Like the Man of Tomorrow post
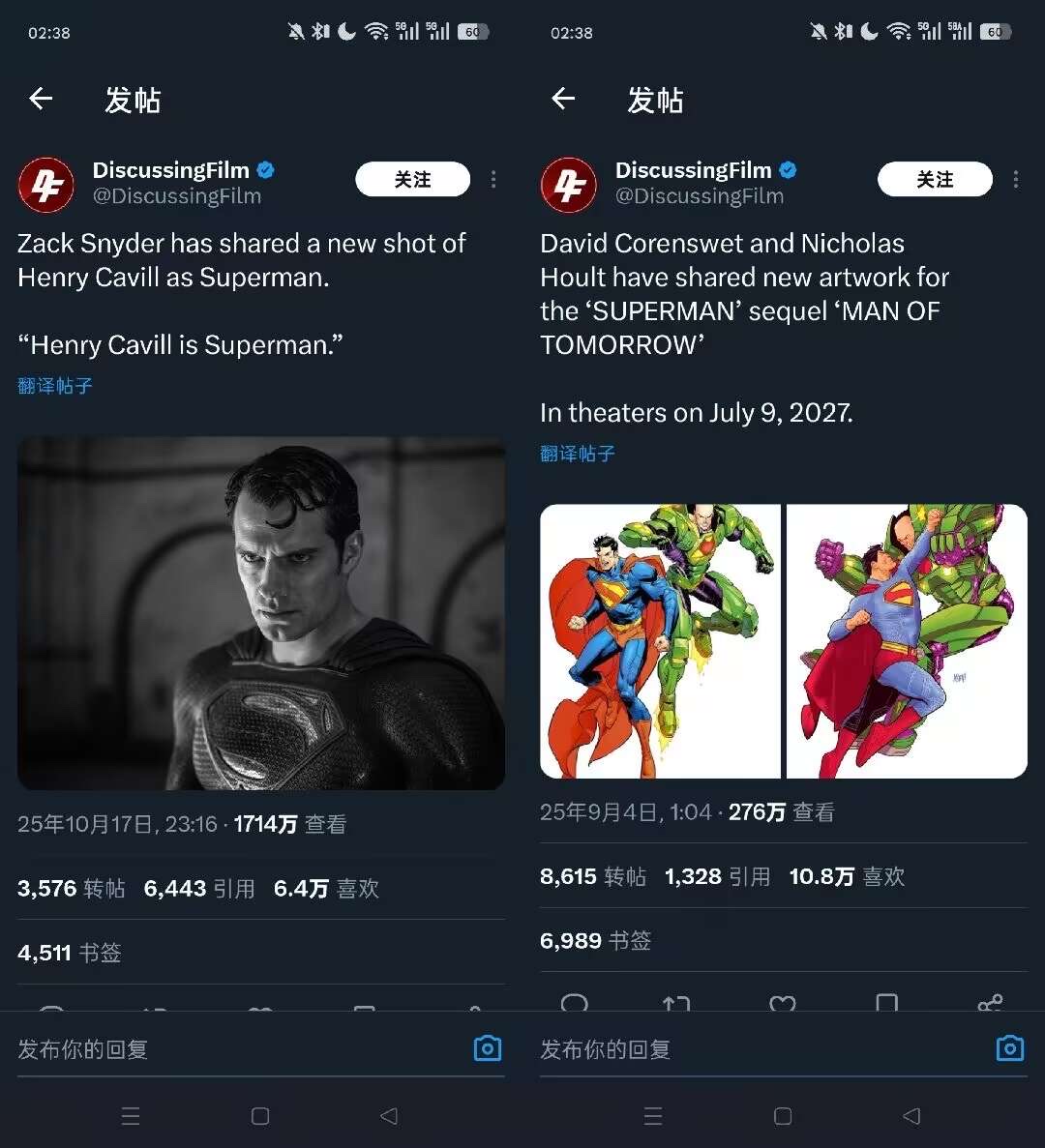 click(782, 1004)
